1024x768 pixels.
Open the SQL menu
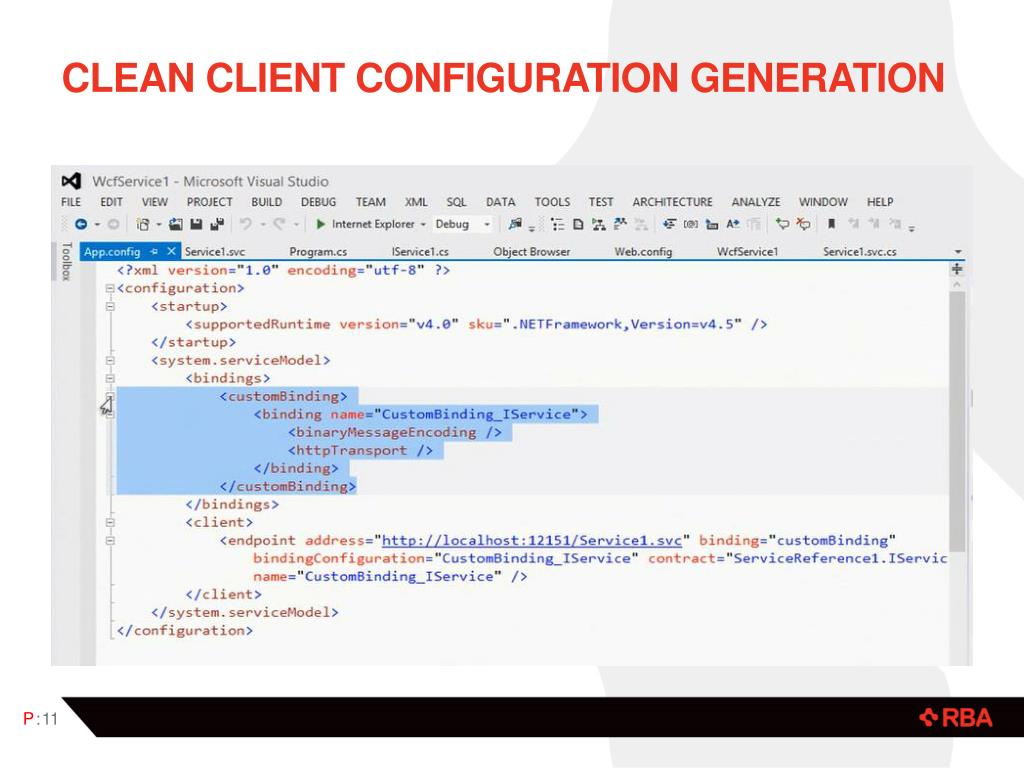[x=456, y=202]
